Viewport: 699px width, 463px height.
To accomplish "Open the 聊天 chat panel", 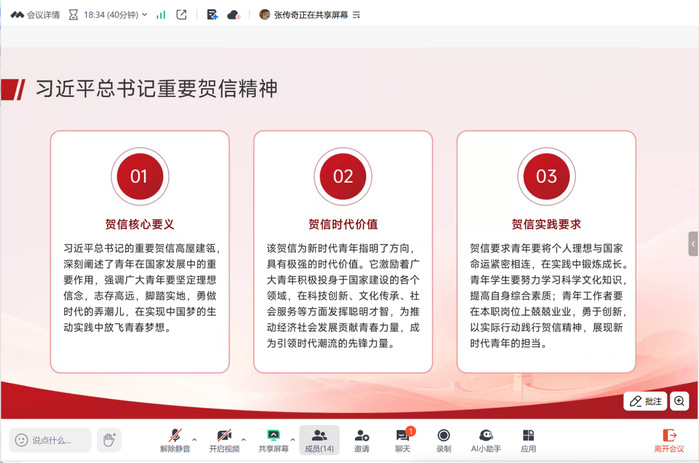I will [x=402, y=439].
